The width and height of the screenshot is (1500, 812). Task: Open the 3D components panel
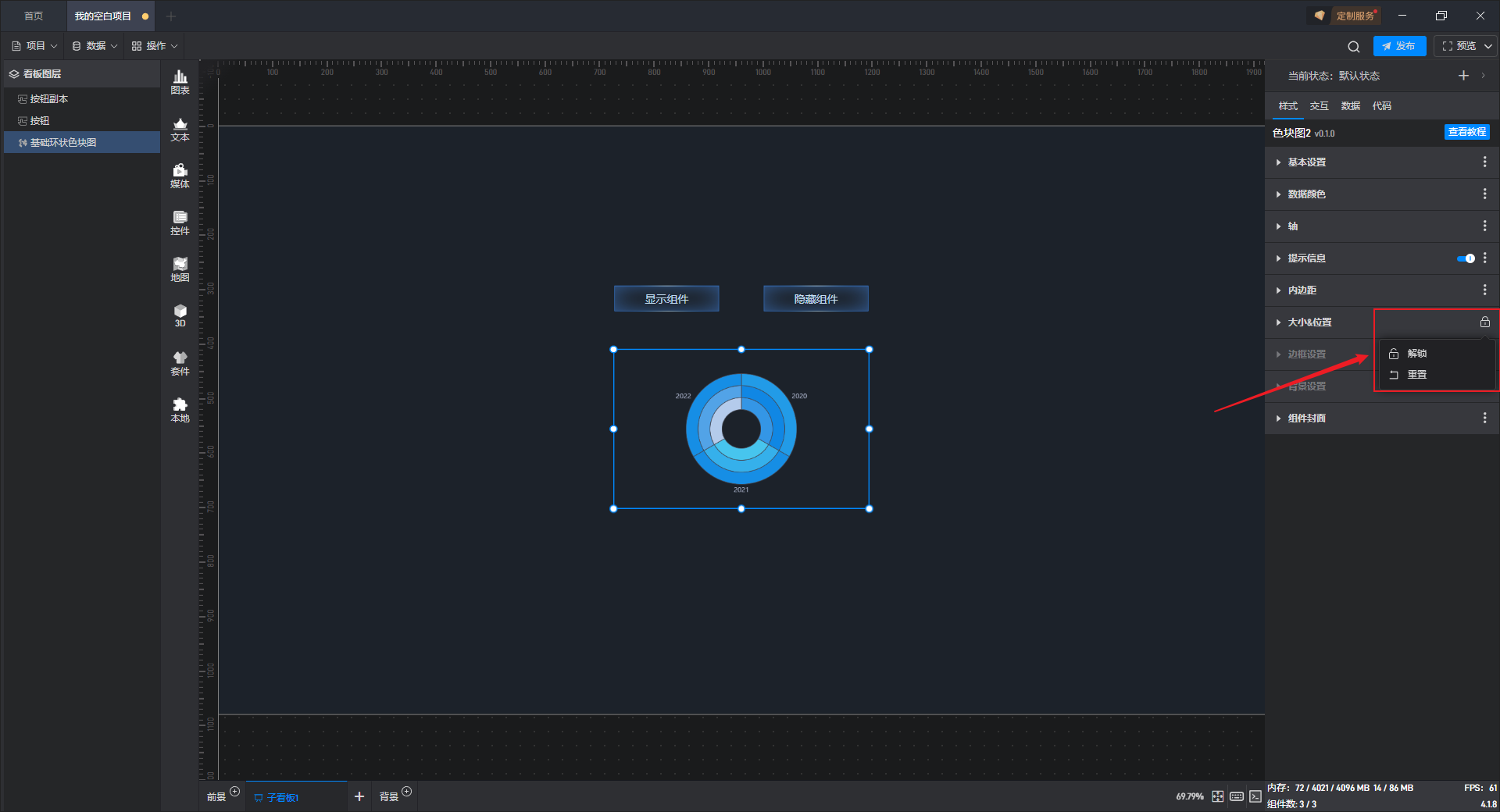point(180,315)
